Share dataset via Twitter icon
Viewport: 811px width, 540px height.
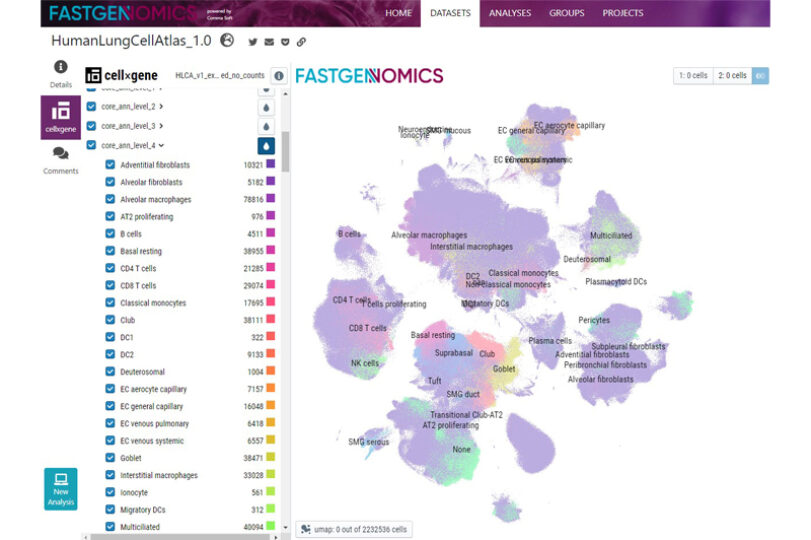coord(252,42)
